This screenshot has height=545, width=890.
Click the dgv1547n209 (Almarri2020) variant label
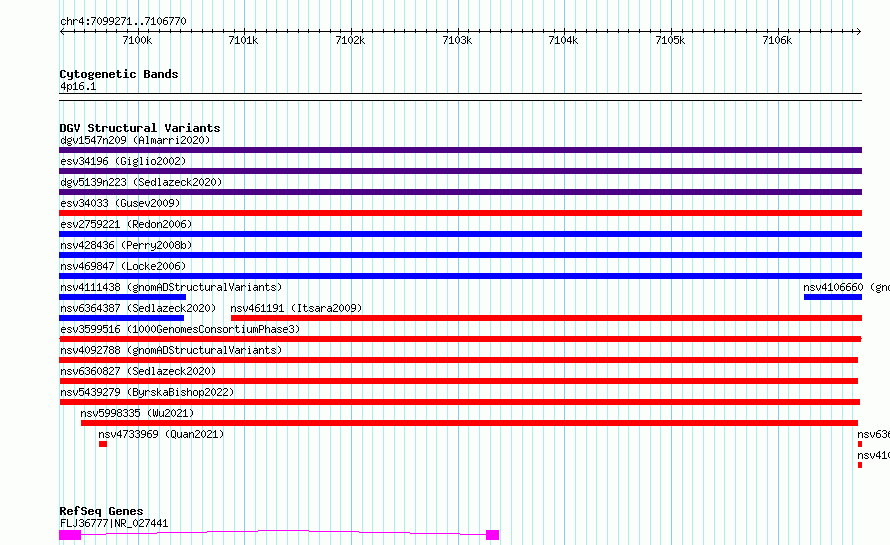click(x=135, y=140)
